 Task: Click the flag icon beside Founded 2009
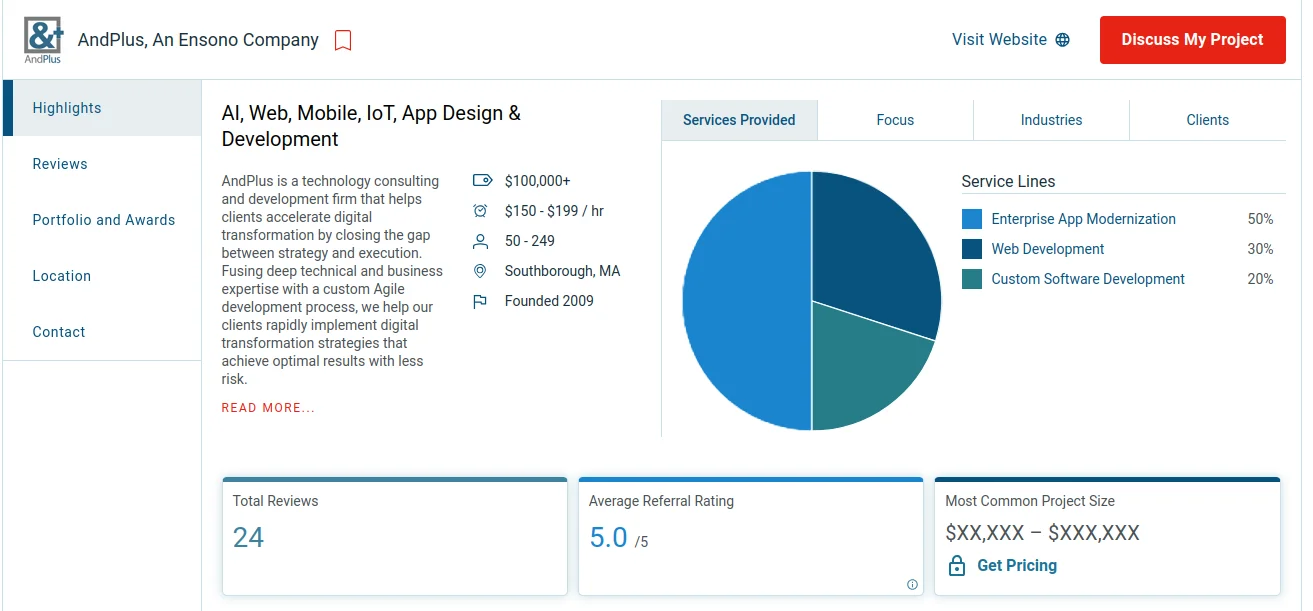(480, 301)
